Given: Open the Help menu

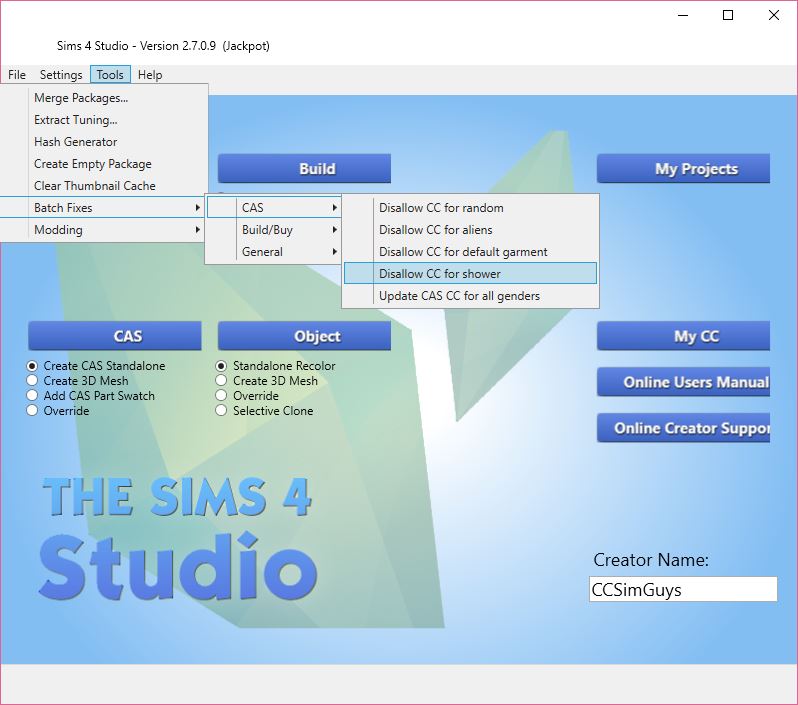Looking at the screenshot, I should tap(150, 75).
